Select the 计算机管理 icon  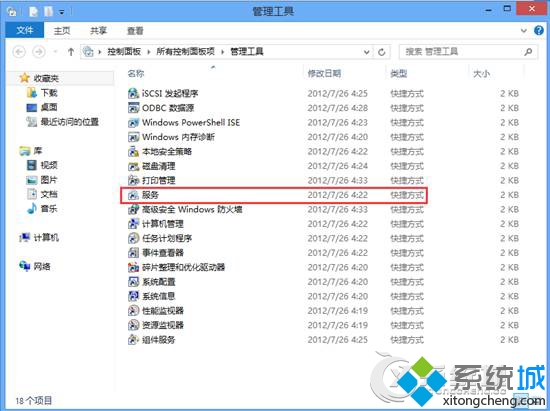pos(133,224)
